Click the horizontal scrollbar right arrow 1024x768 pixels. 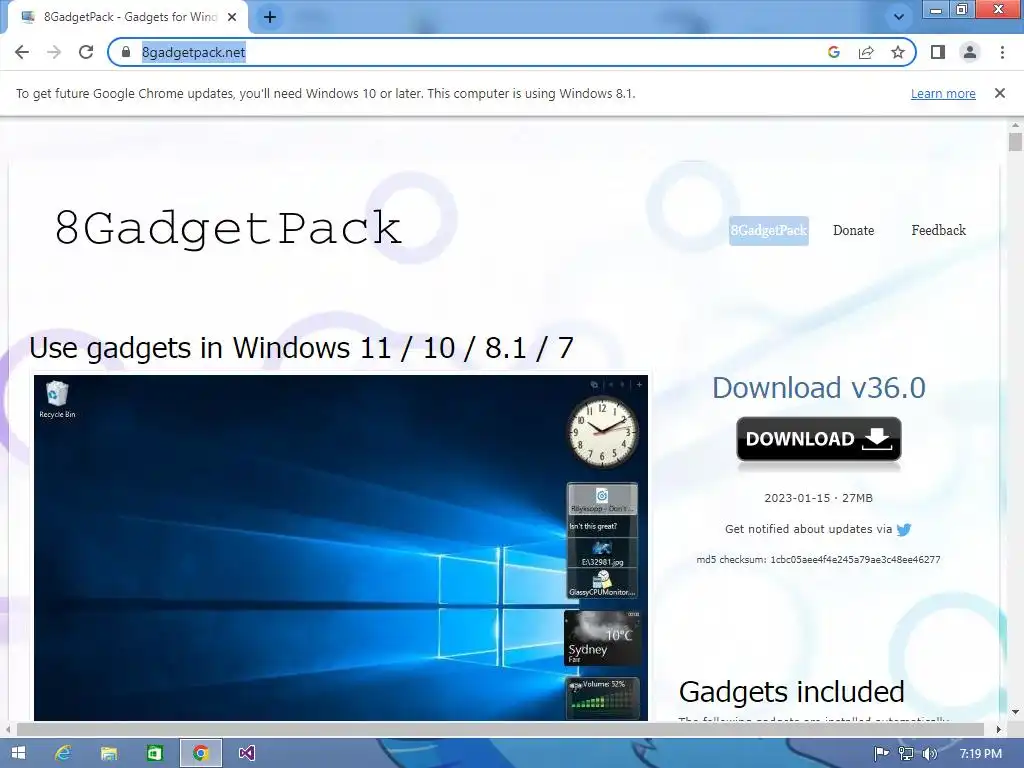point(999,729)
